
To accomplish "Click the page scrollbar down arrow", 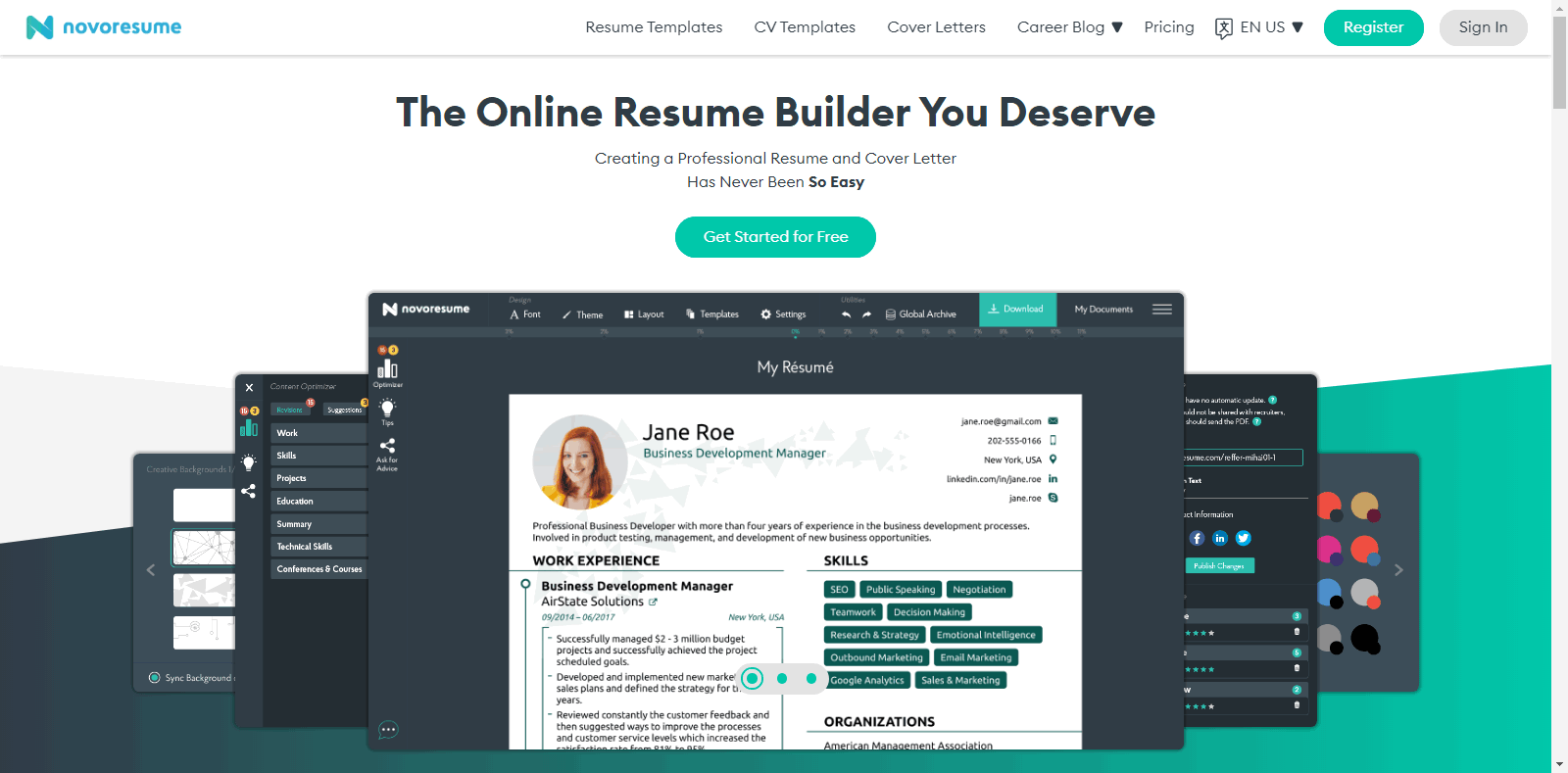I will tap(1559, 764).
